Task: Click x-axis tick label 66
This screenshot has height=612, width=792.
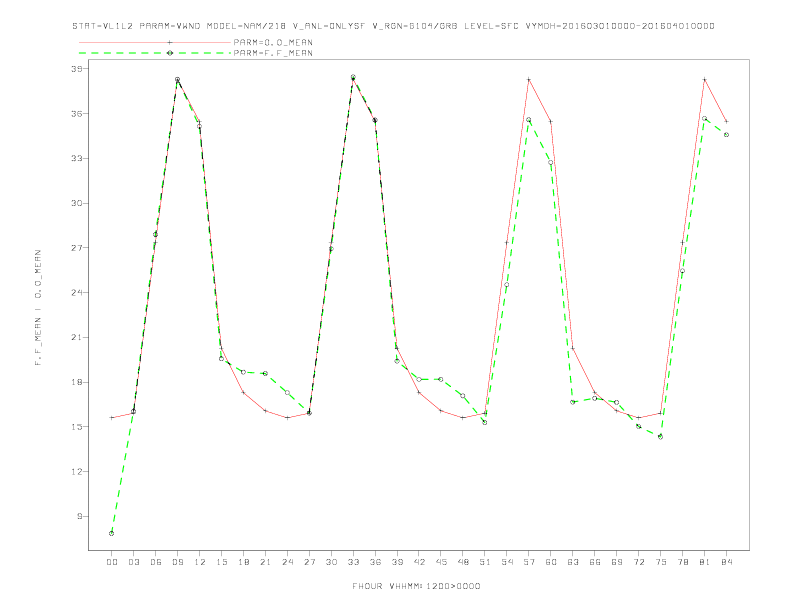Action: pyautogui.click(x=595, y=562)
